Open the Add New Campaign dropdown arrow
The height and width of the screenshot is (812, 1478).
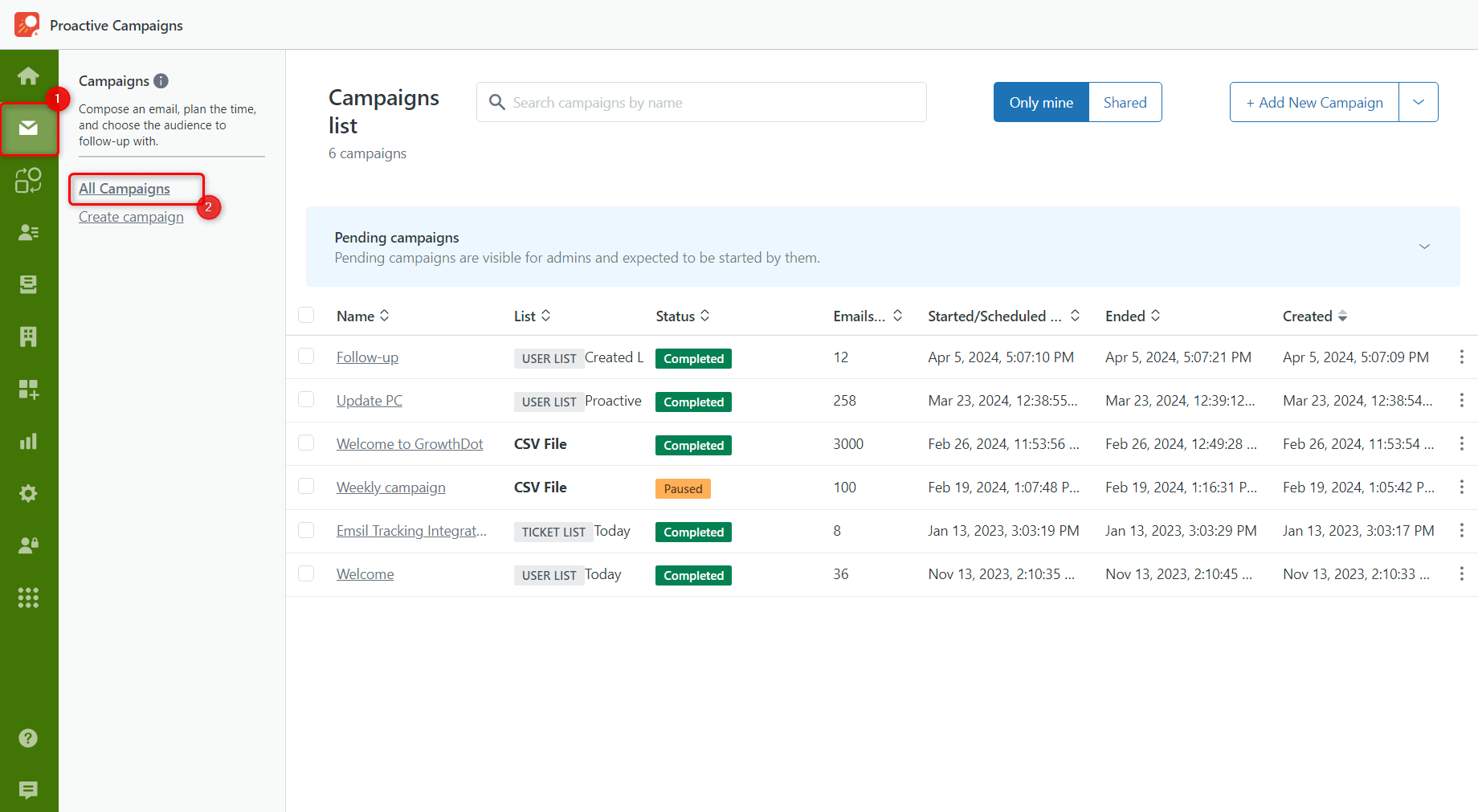(x=1419, y=102)
